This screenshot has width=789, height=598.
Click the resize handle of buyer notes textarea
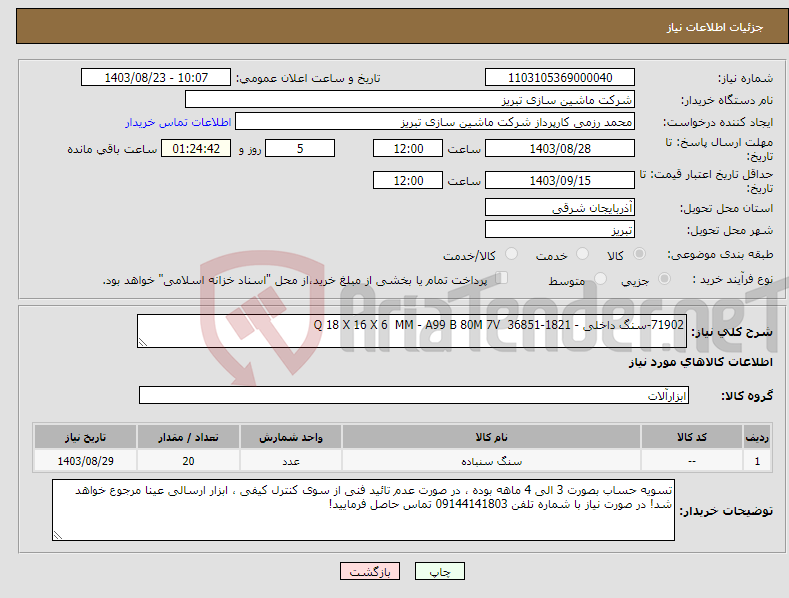click(58, 535)
